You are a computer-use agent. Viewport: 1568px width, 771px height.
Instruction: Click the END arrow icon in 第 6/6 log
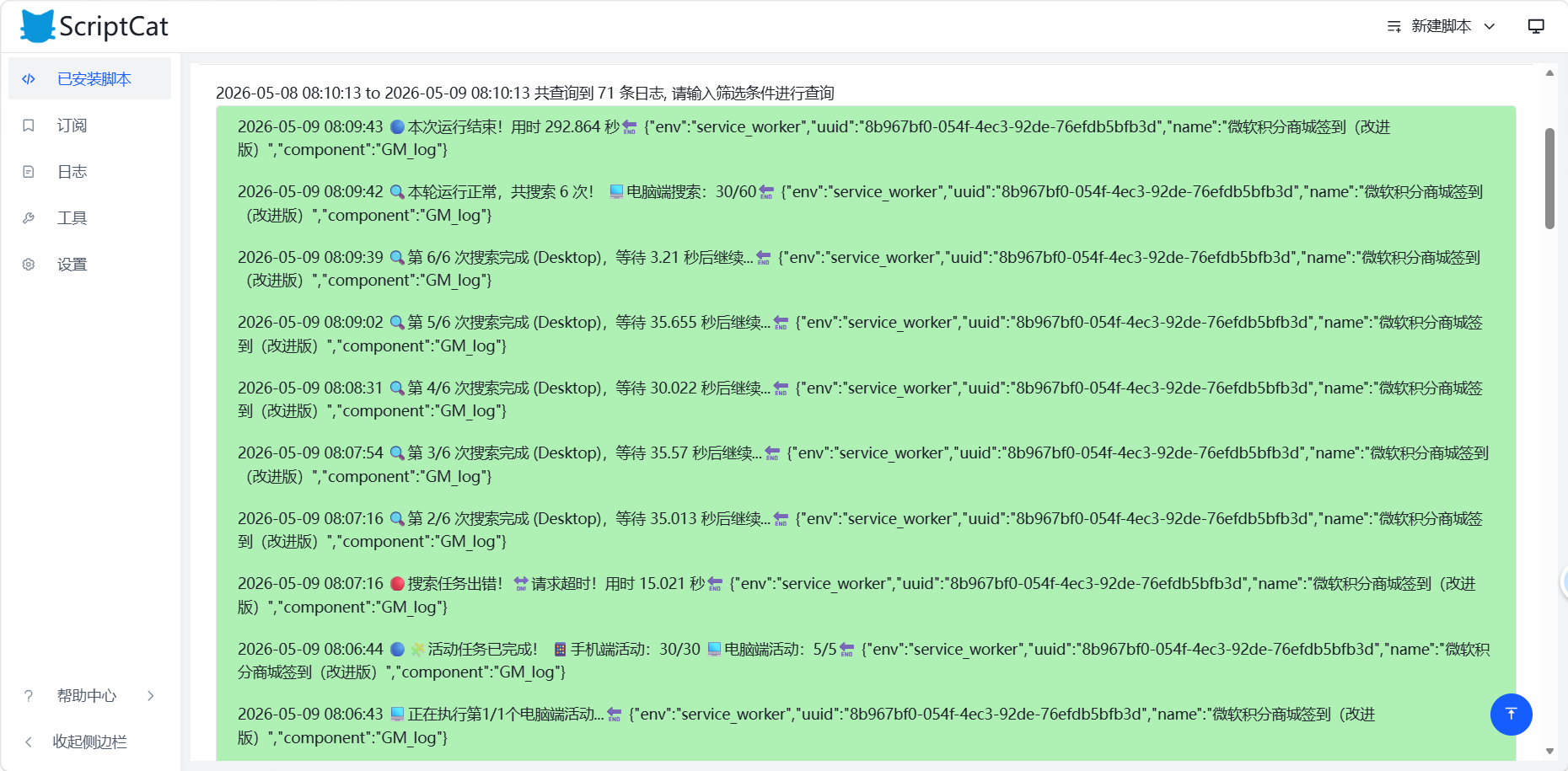pyautogui.click(x=763, y=258)
